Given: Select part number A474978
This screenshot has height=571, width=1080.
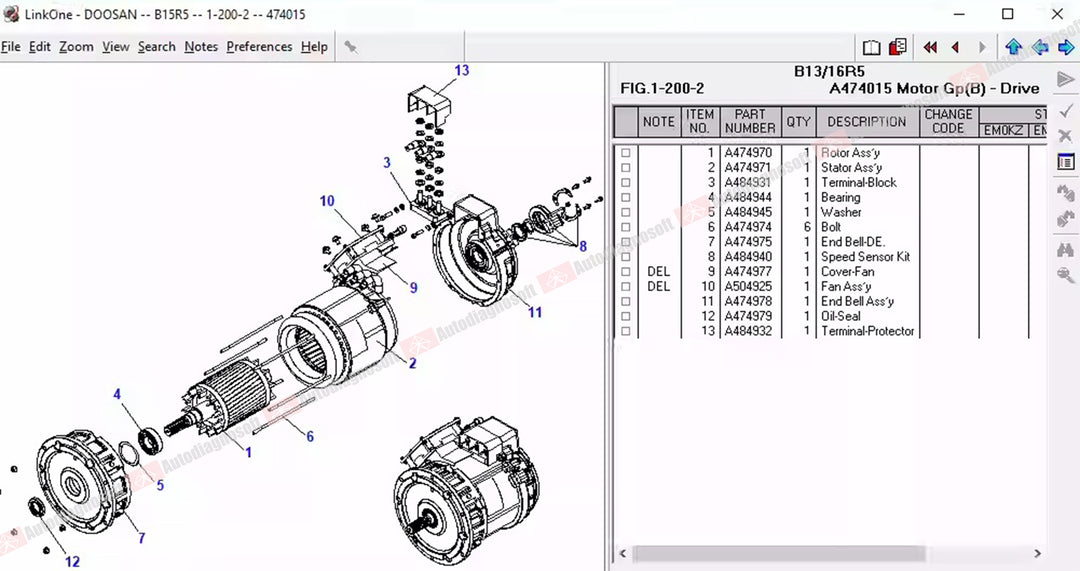Looking at the screenshot, I should [x=748, y=301].
